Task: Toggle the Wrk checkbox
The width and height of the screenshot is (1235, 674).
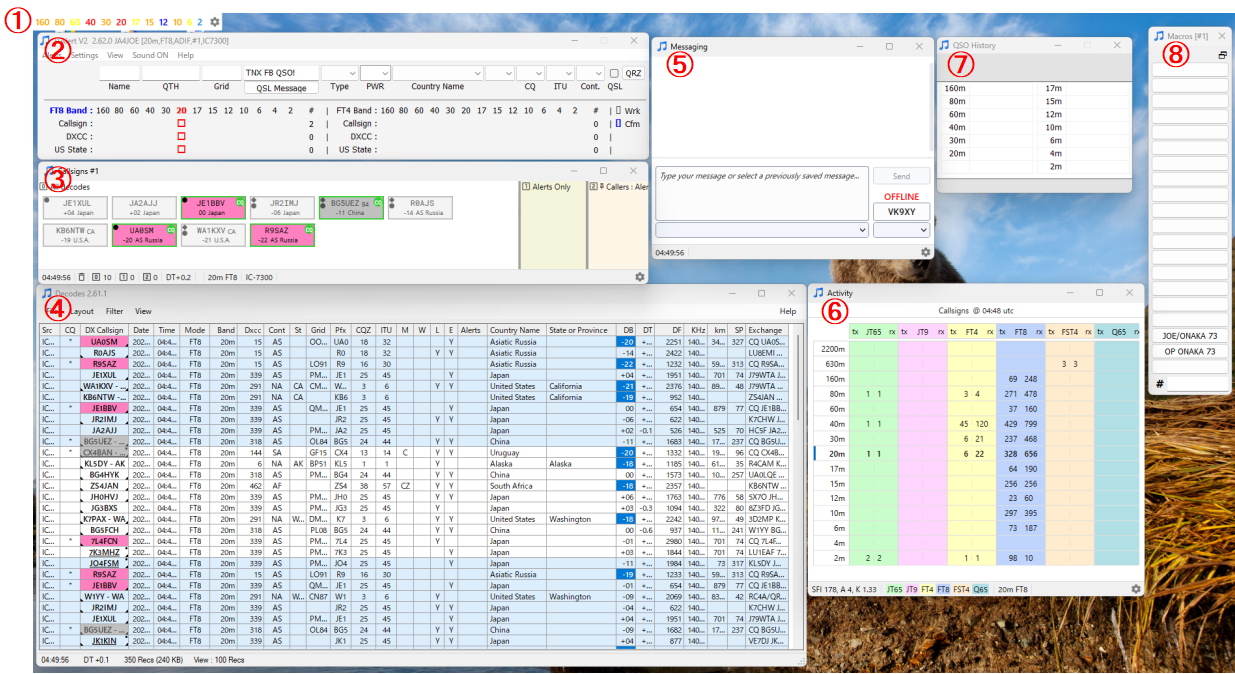Action: (618, 110)
